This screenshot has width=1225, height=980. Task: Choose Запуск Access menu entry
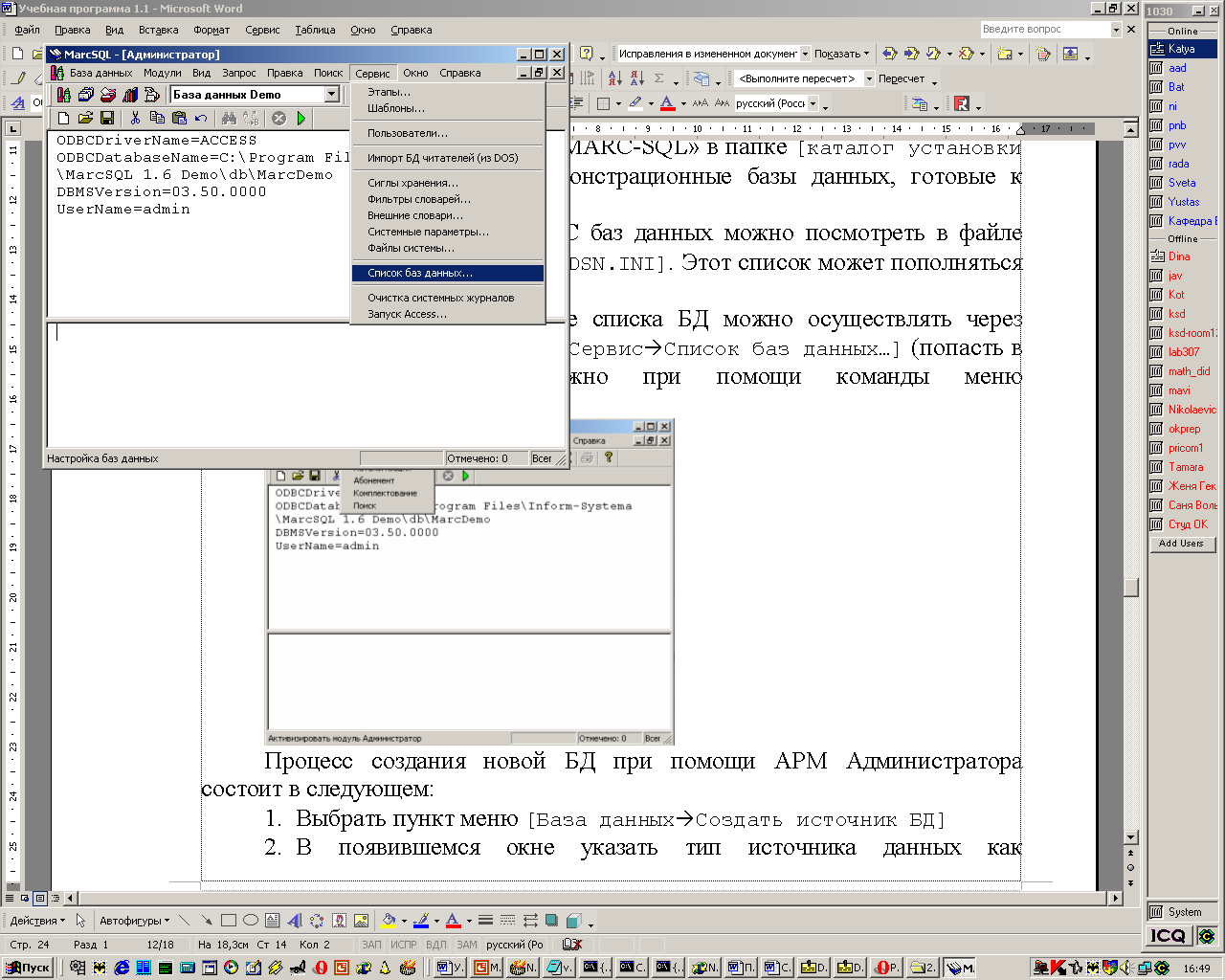(449, 314)
